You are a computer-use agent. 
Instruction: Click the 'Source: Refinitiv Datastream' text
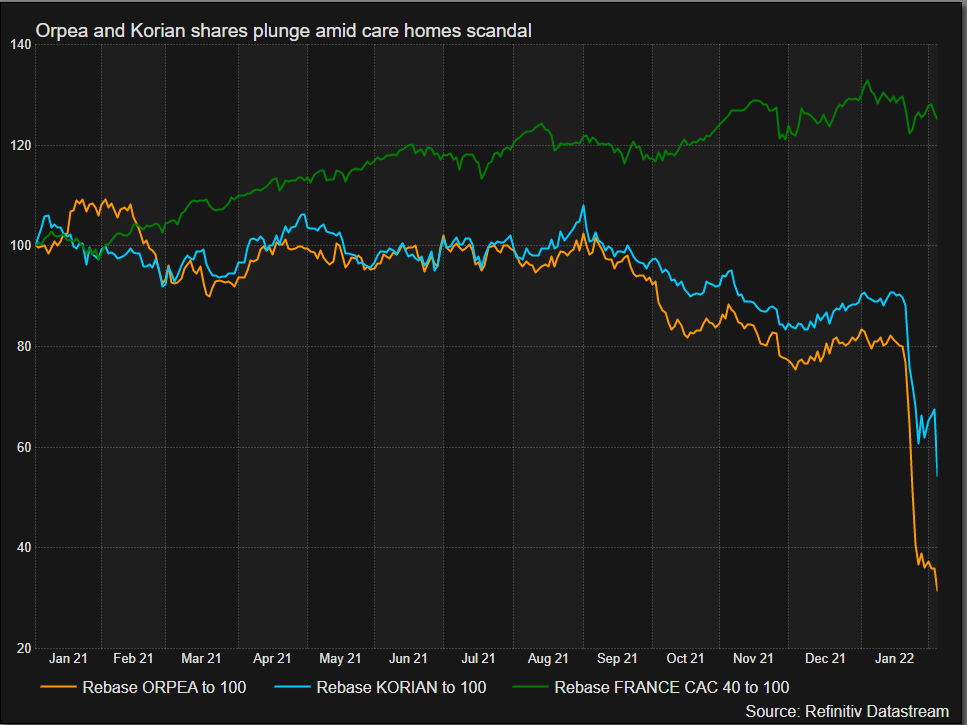[846, 710]
